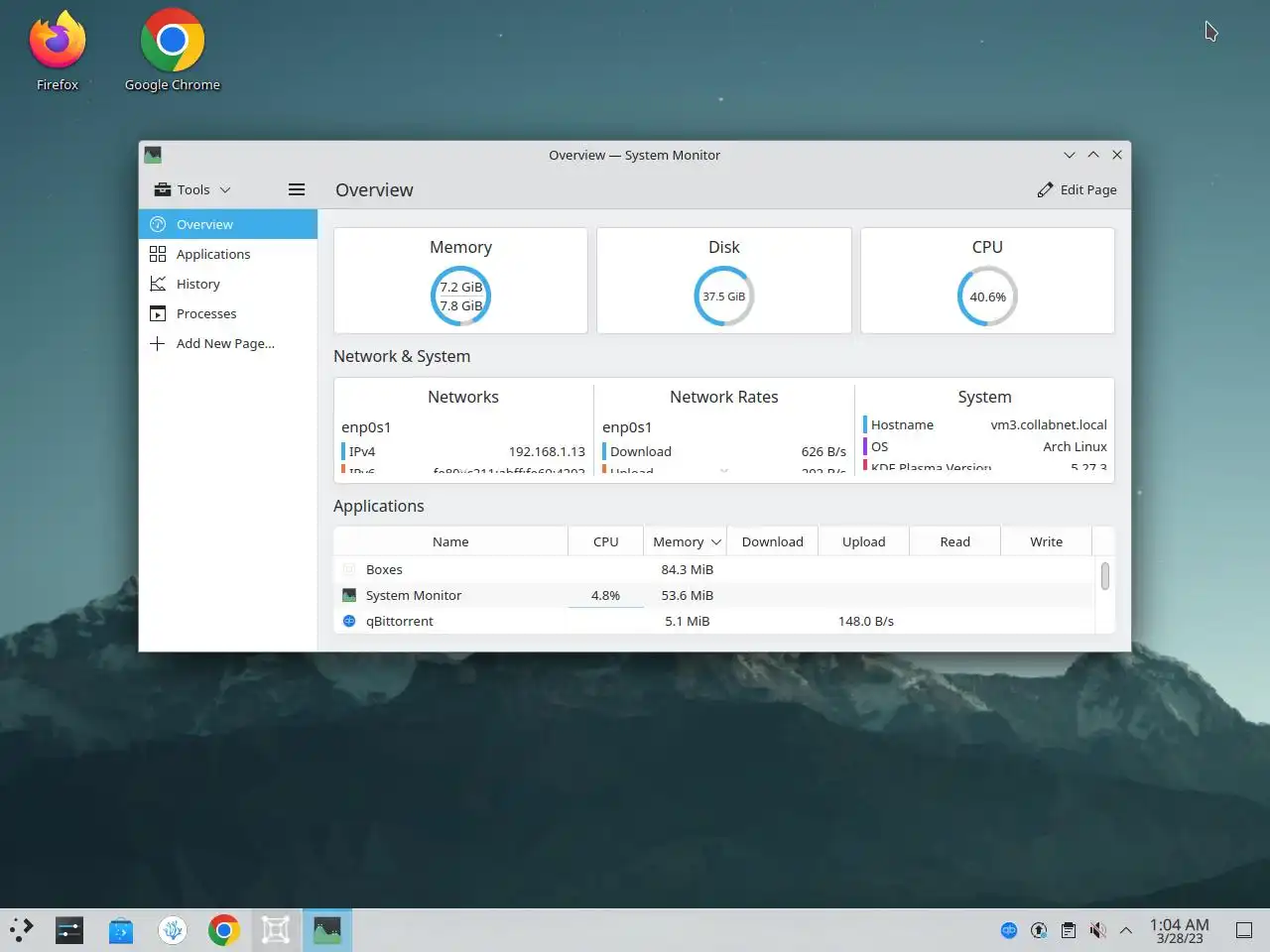1270x952 pixels.
Task: Open Discover software center from taskbar
Action: point(121,930)
